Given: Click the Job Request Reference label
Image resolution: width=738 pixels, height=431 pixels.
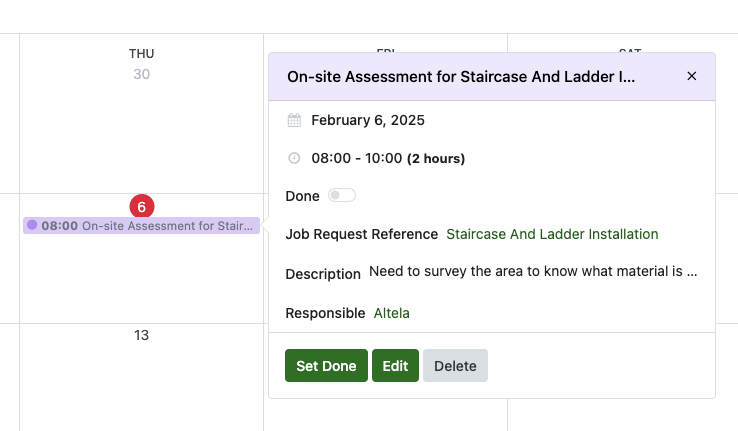Looking at the screenshot, I should tap(361, 234).
